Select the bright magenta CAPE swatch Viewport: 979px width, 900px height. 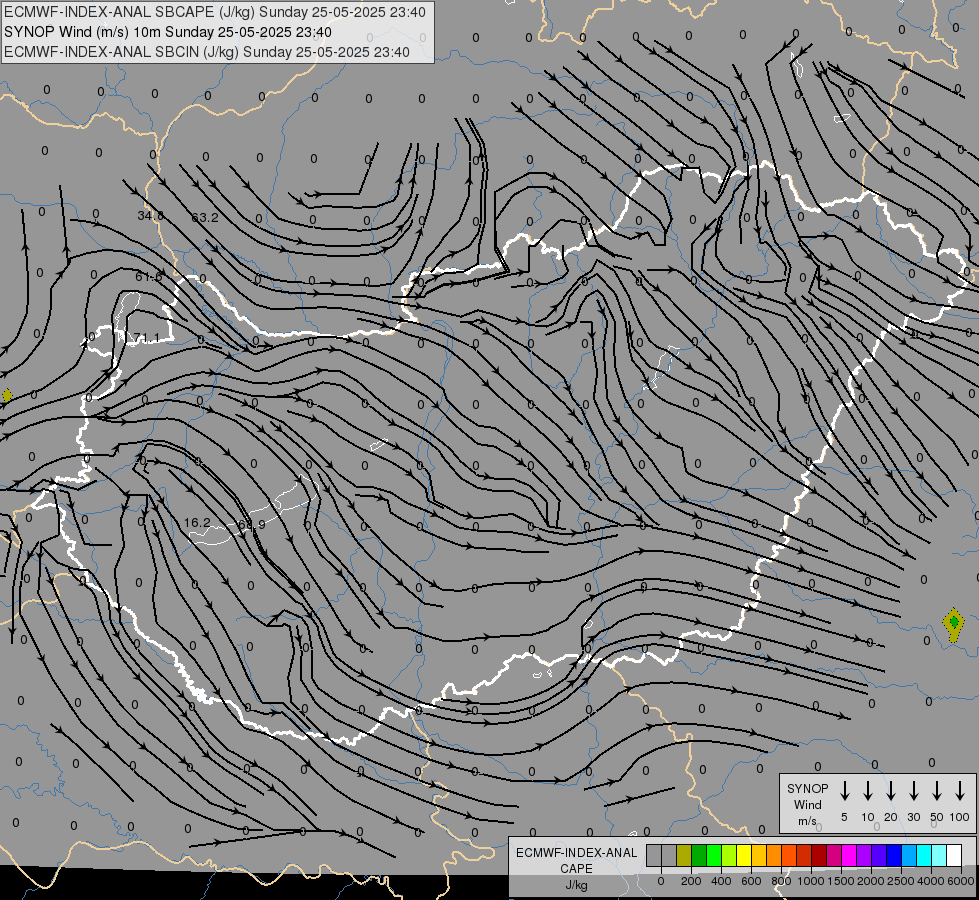click(849, 855)
